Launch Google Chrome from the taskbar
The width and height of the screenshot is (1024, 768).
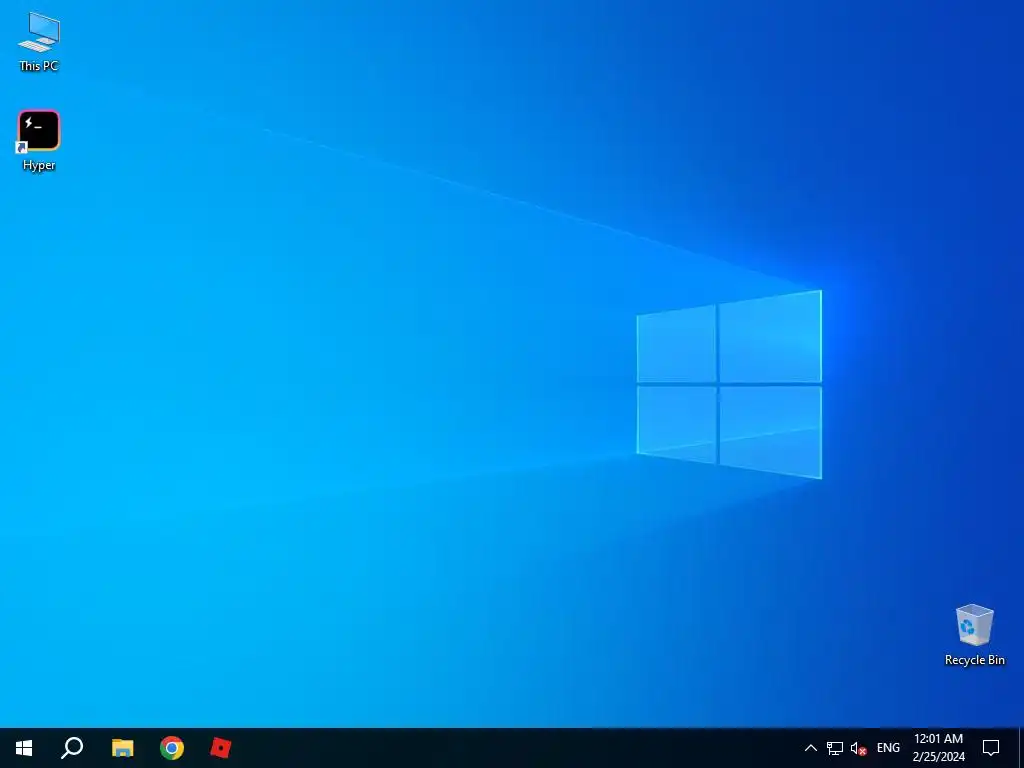tap(172, 748)
